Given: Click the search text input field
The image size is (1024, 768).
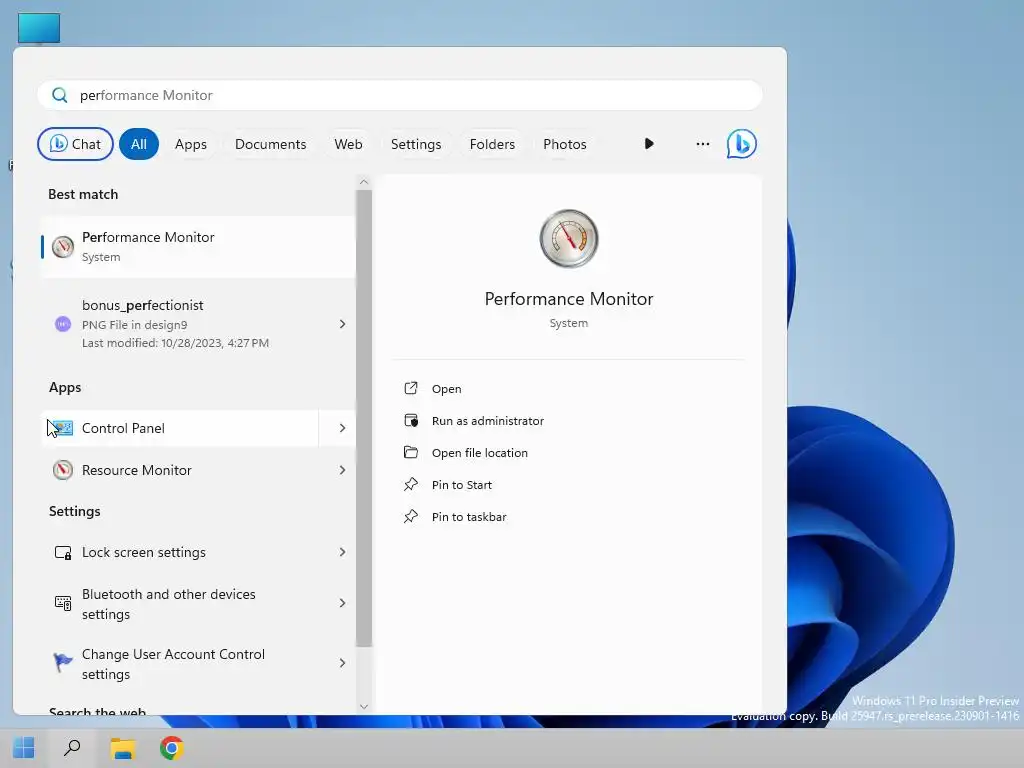Looking at the screenshot, I should 400,95.
